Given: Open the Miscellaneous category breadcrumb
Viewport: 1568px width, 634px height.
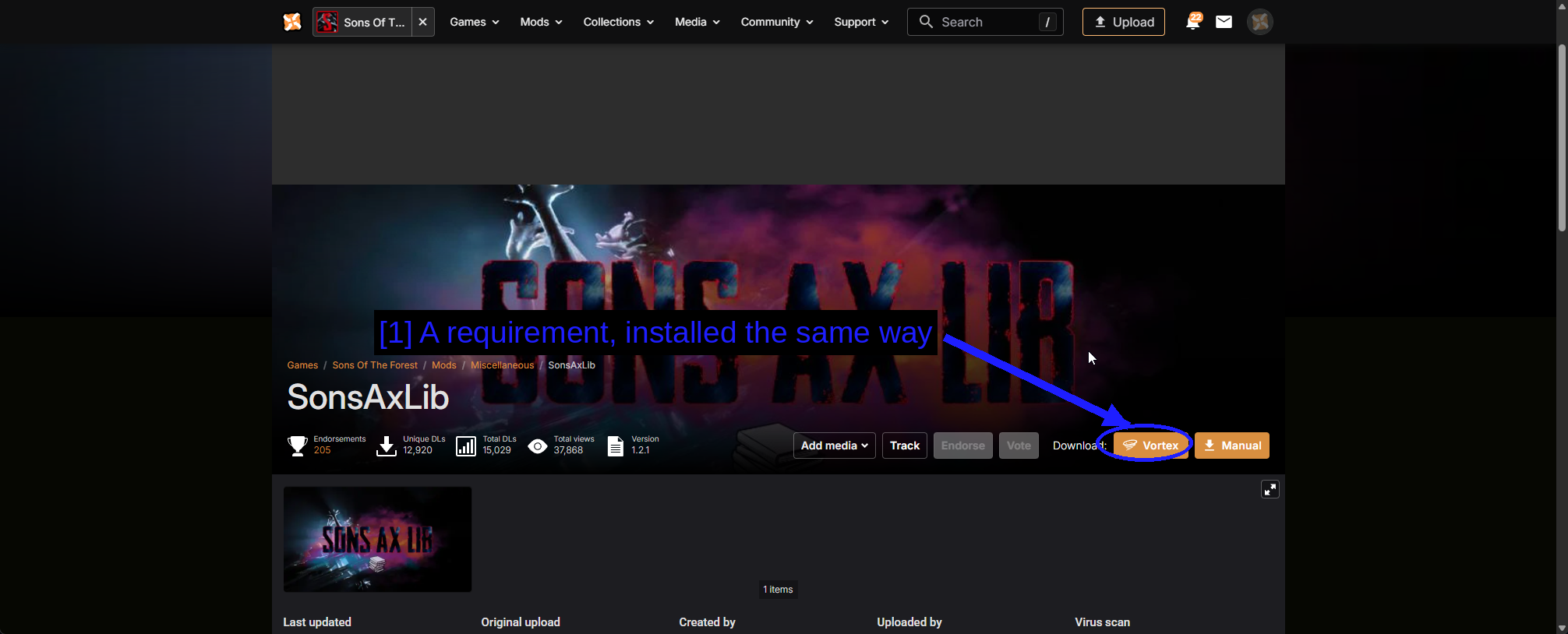Looking at the screenshot, I should pyautogui.click(x=503, y=365).
